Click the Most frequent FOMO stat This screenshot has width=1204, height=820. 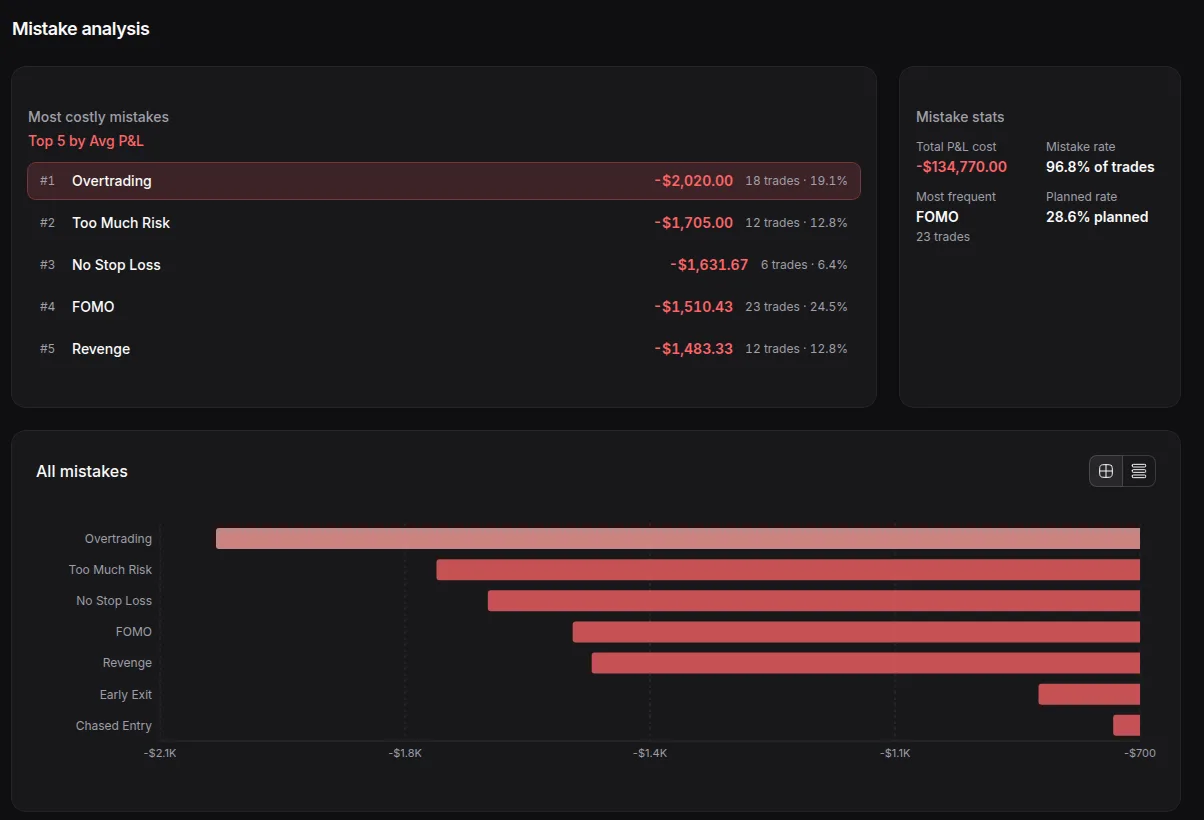[x=937, y=217]
